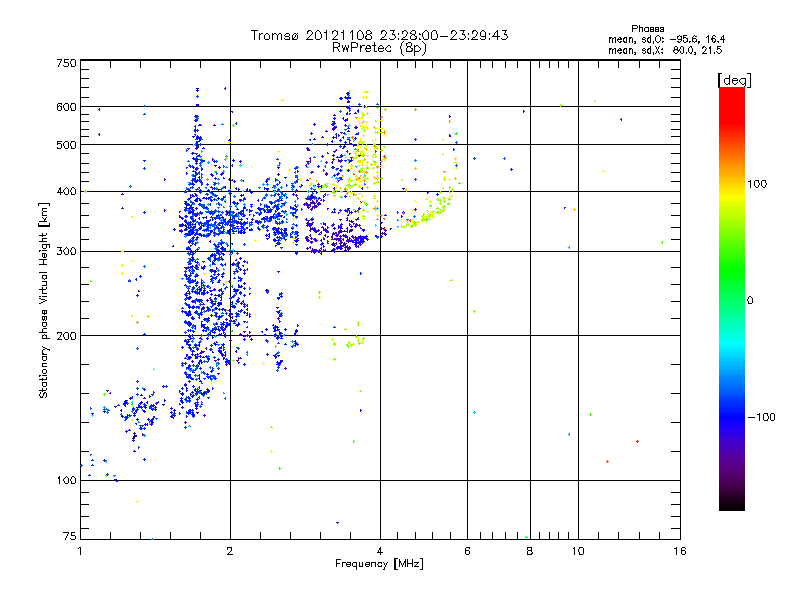This screenshot has height=600, width=800.
Task: Click the orange data point near 11.5 MHz, 110 km
Action: [607, 461]
